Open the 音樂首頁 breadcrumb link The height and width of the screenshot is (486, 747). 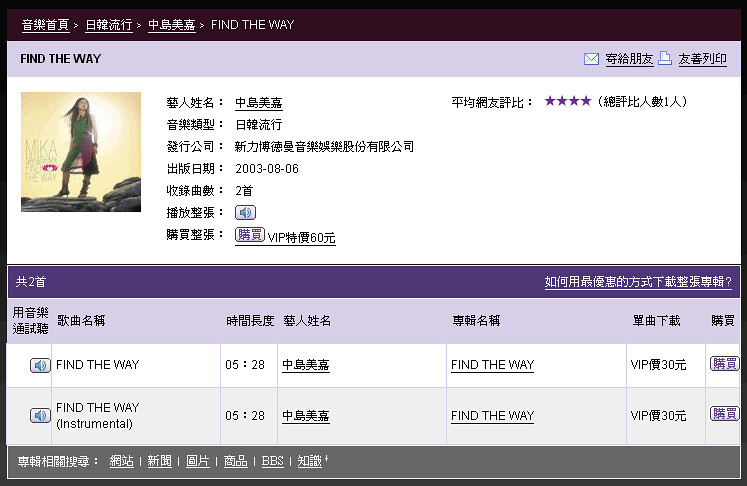click(47, 24)
